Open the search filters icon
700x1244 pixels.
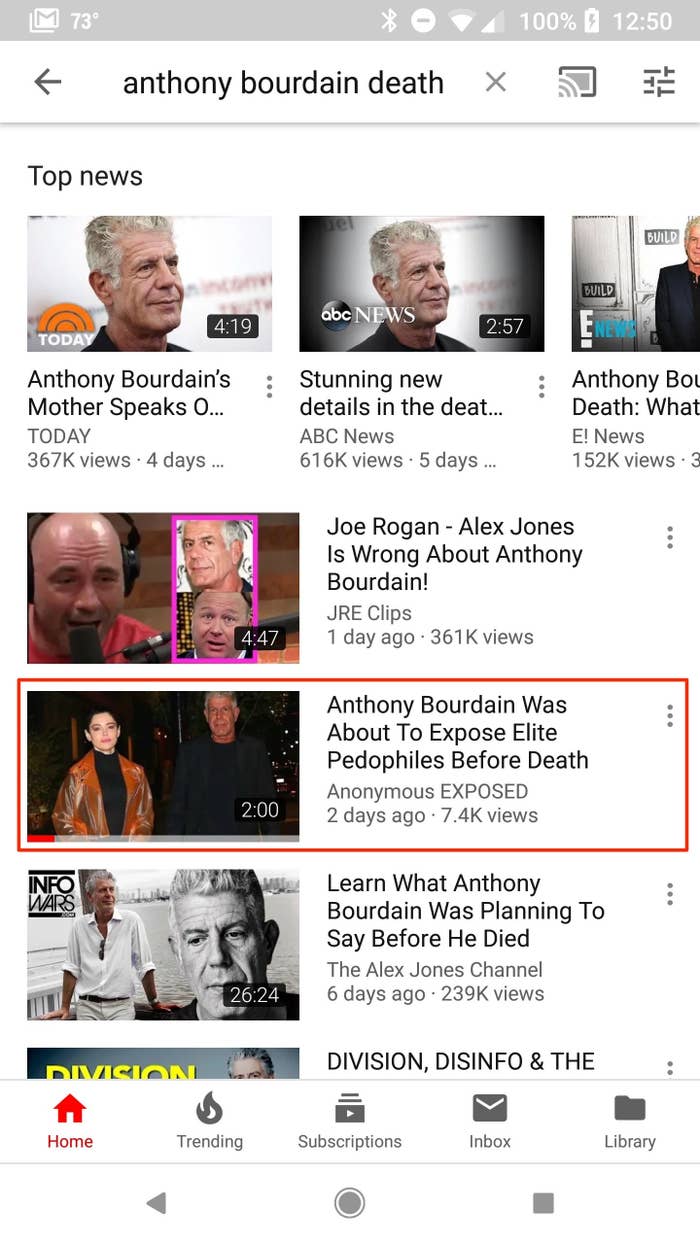659,82
